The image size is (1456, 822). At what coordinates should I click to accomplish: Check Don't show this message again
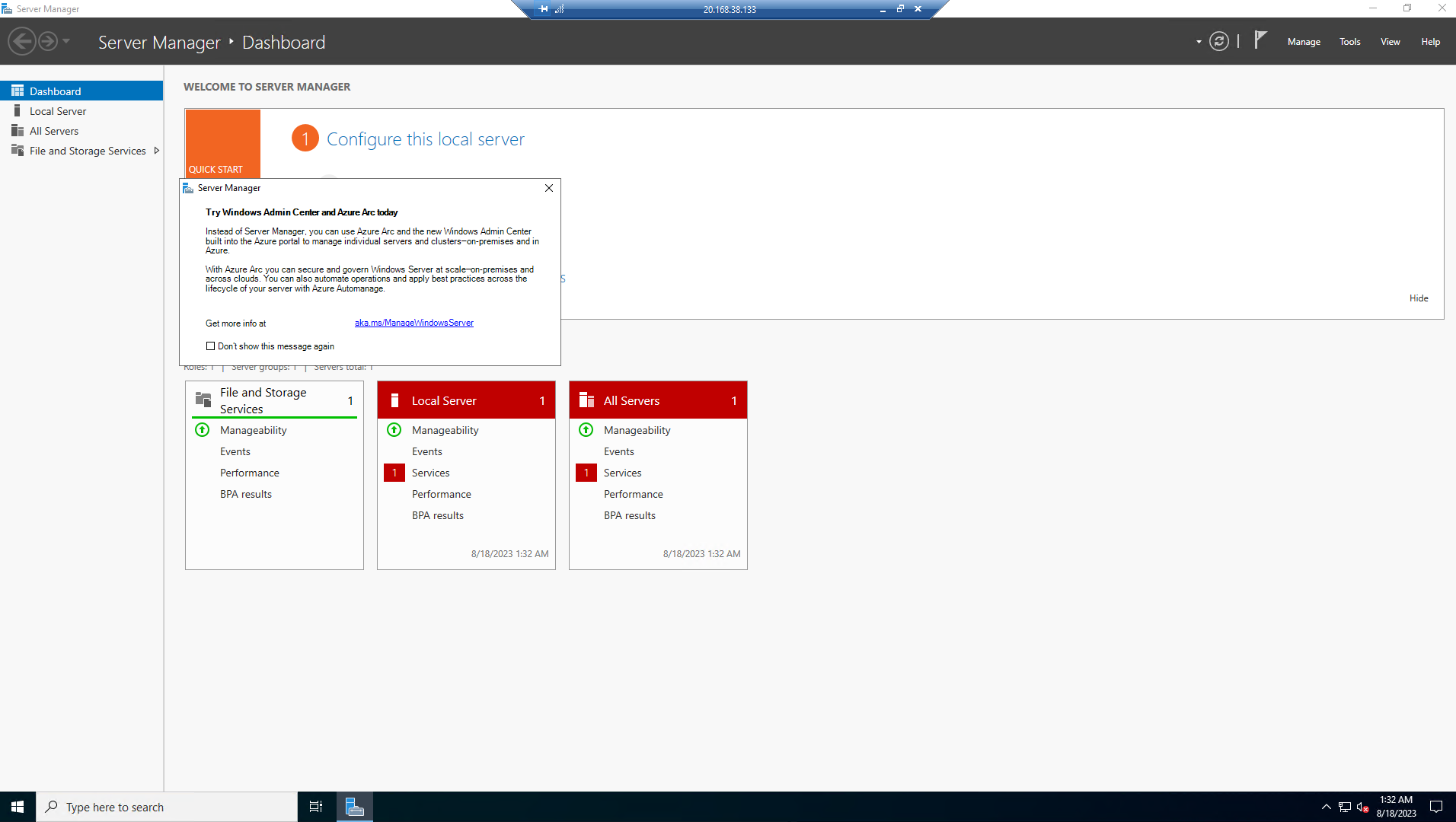211,346
